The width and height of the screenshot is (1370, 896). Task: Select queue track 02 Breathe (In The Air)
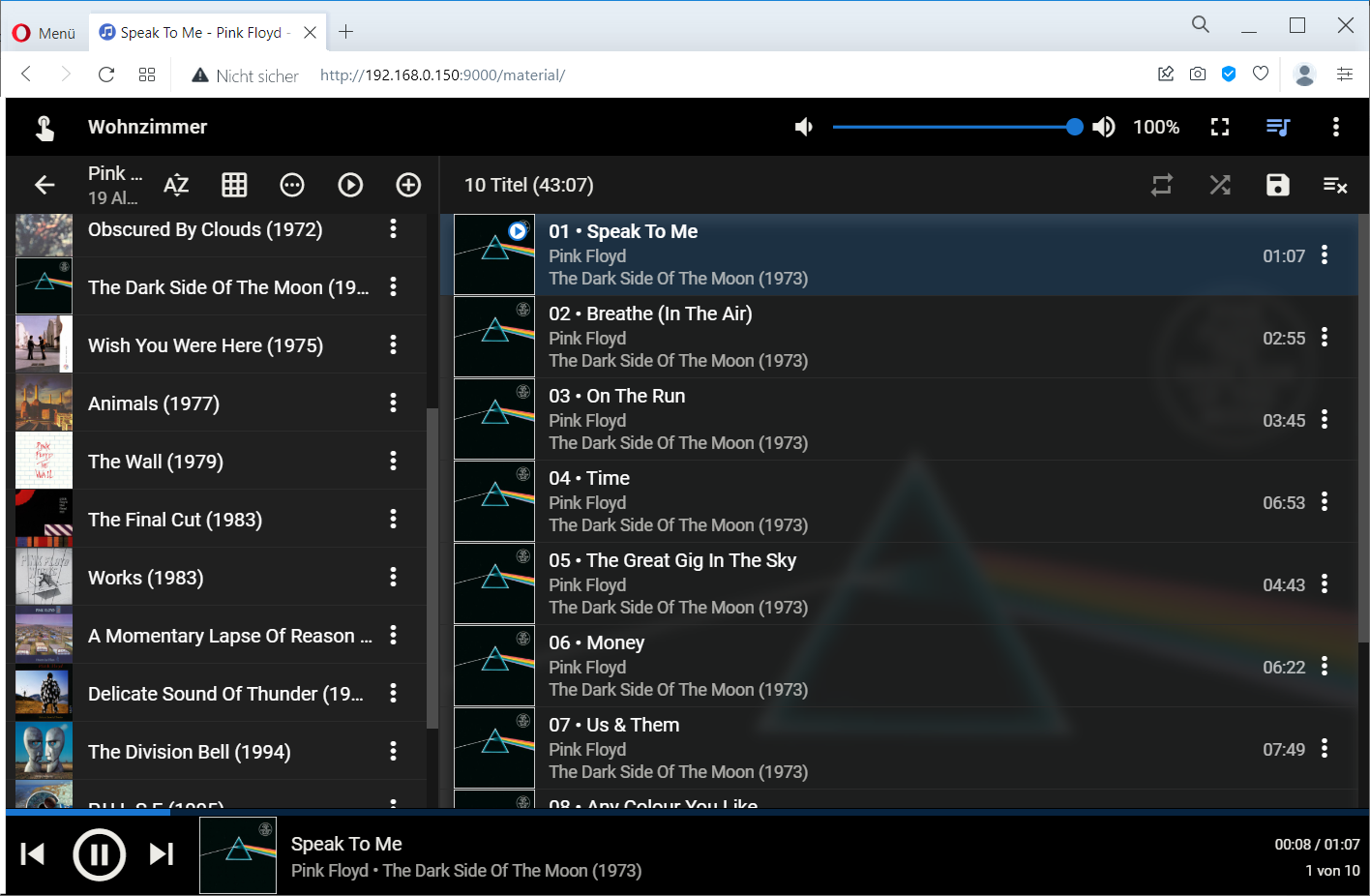click(900, 337)
